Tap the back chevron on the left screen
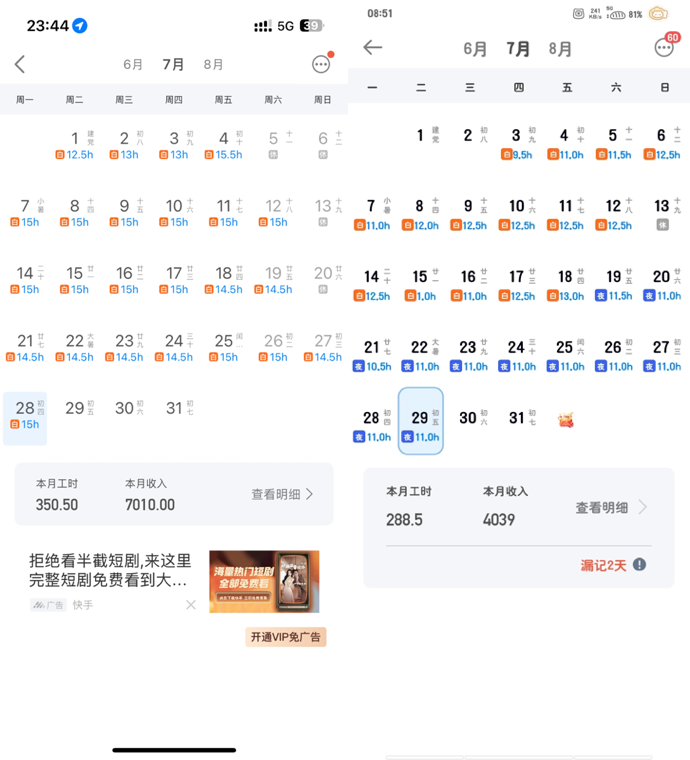 [20, 64]
